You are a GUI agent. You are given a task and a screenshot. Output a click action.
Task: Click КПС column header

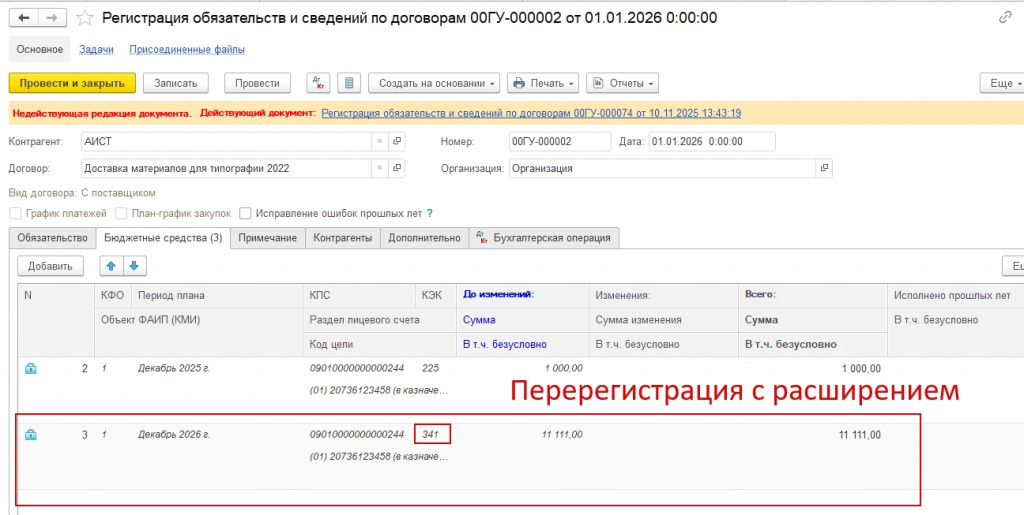[360, 296]
